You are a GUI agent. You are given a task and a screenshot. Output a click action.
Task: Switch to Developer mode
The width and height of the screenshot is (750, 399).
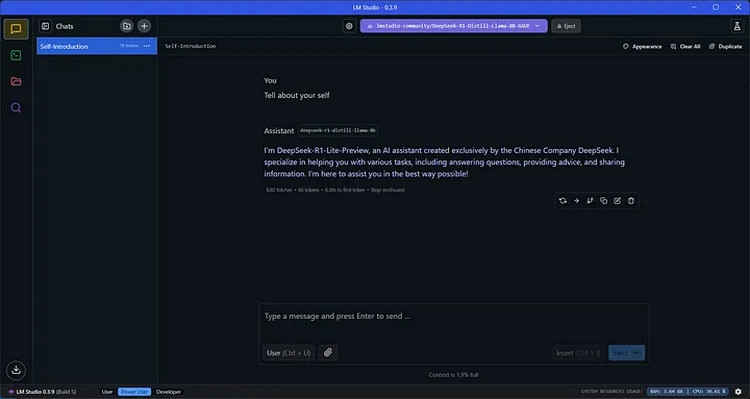(168, 392)
